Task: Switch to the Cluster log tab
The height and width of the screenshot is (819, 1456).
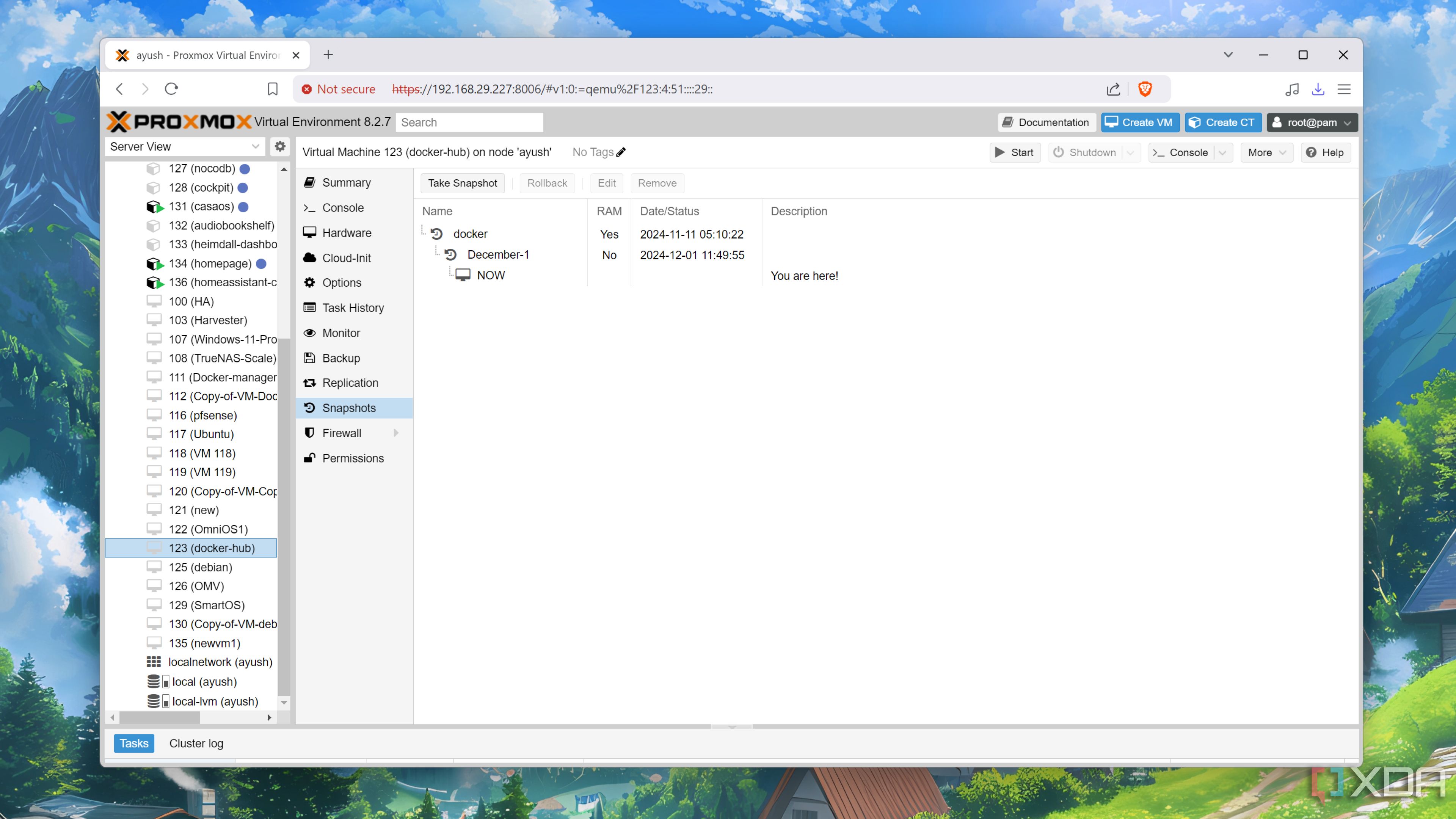Action: pos(196,743)
